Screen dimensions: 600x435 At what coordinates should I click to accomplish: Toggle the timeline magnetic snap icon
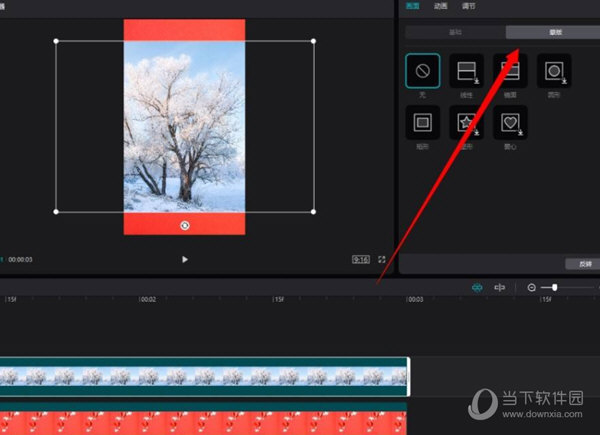point(477,287)
